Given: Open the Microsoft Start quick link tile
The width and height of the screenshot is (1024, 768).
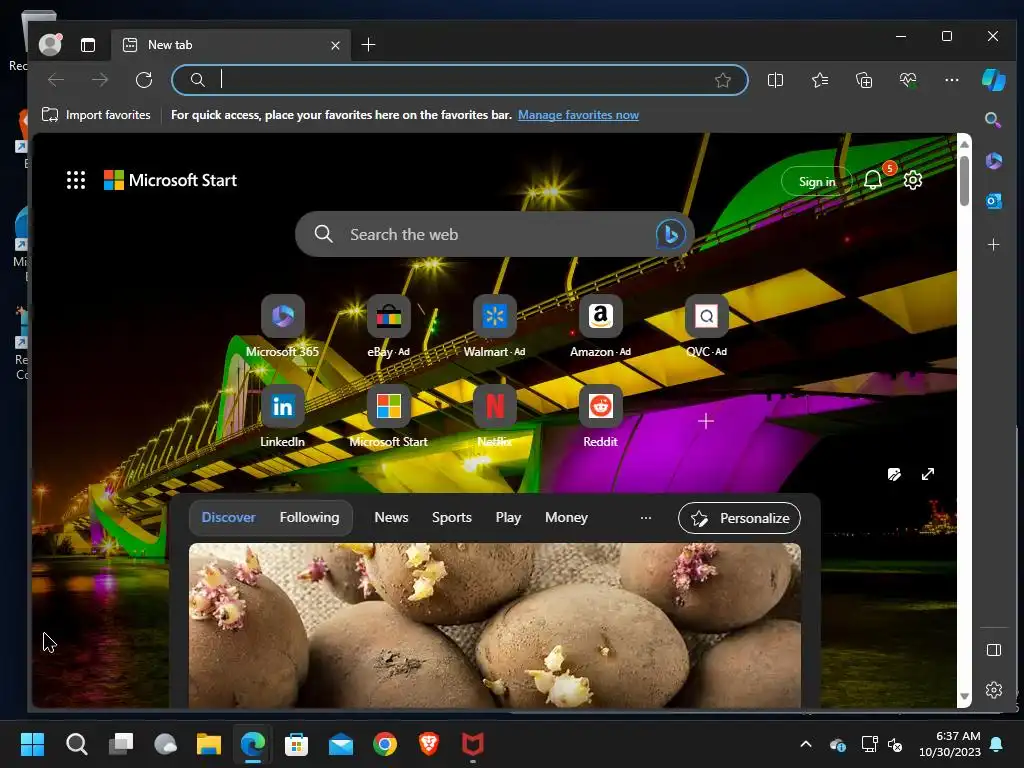Looking at the screenshot, I should [389, 417].
